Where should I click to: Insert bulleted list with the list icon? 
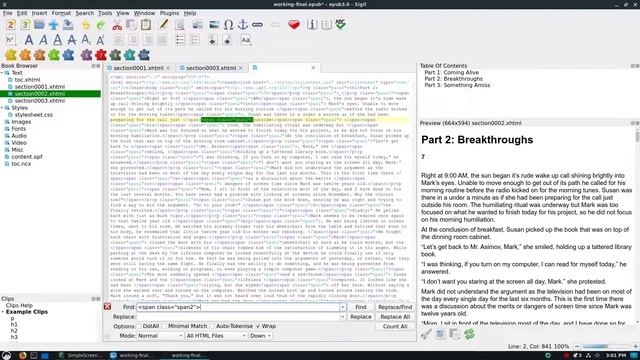tap(180, 40)
